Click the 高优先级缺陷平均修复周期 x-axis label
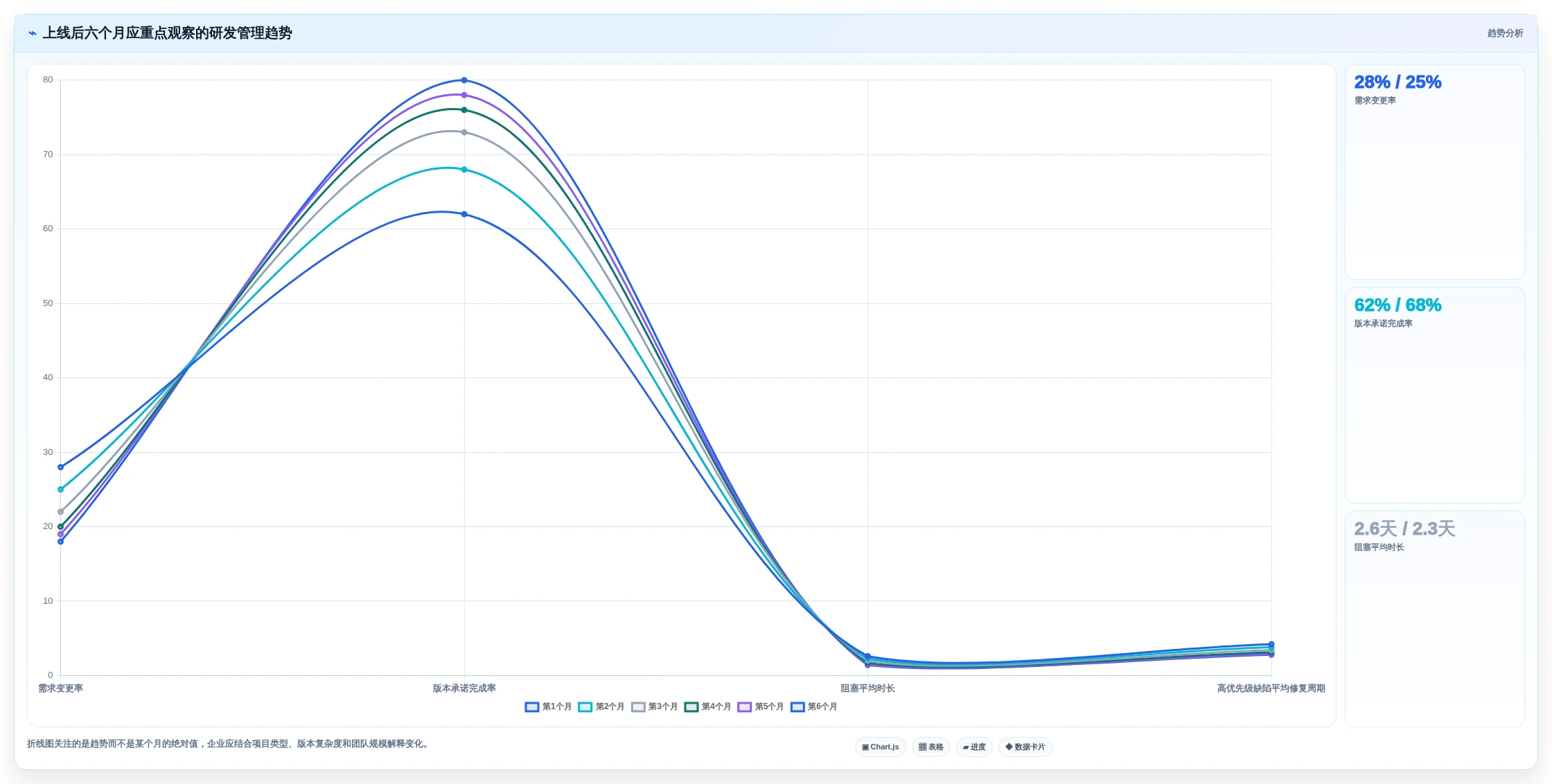Viewport: 1552px width, 784px height. pyautogui.click(x=1271, y=688)
